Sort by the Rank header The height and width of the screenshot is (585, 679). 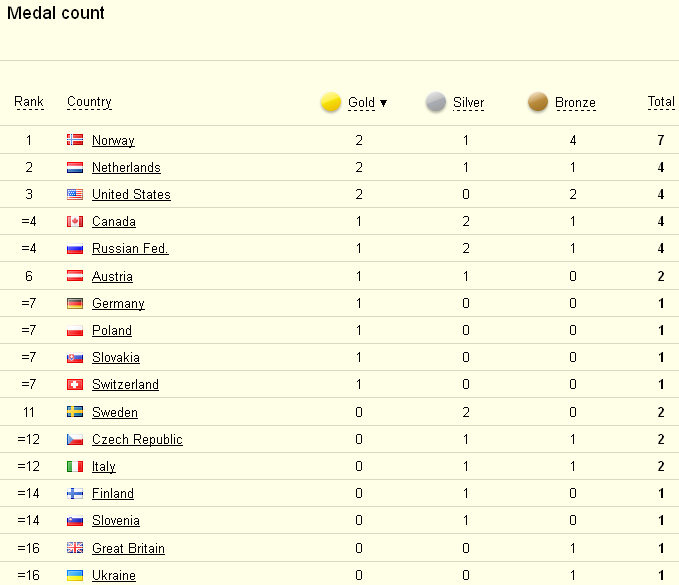click(29, 102)
